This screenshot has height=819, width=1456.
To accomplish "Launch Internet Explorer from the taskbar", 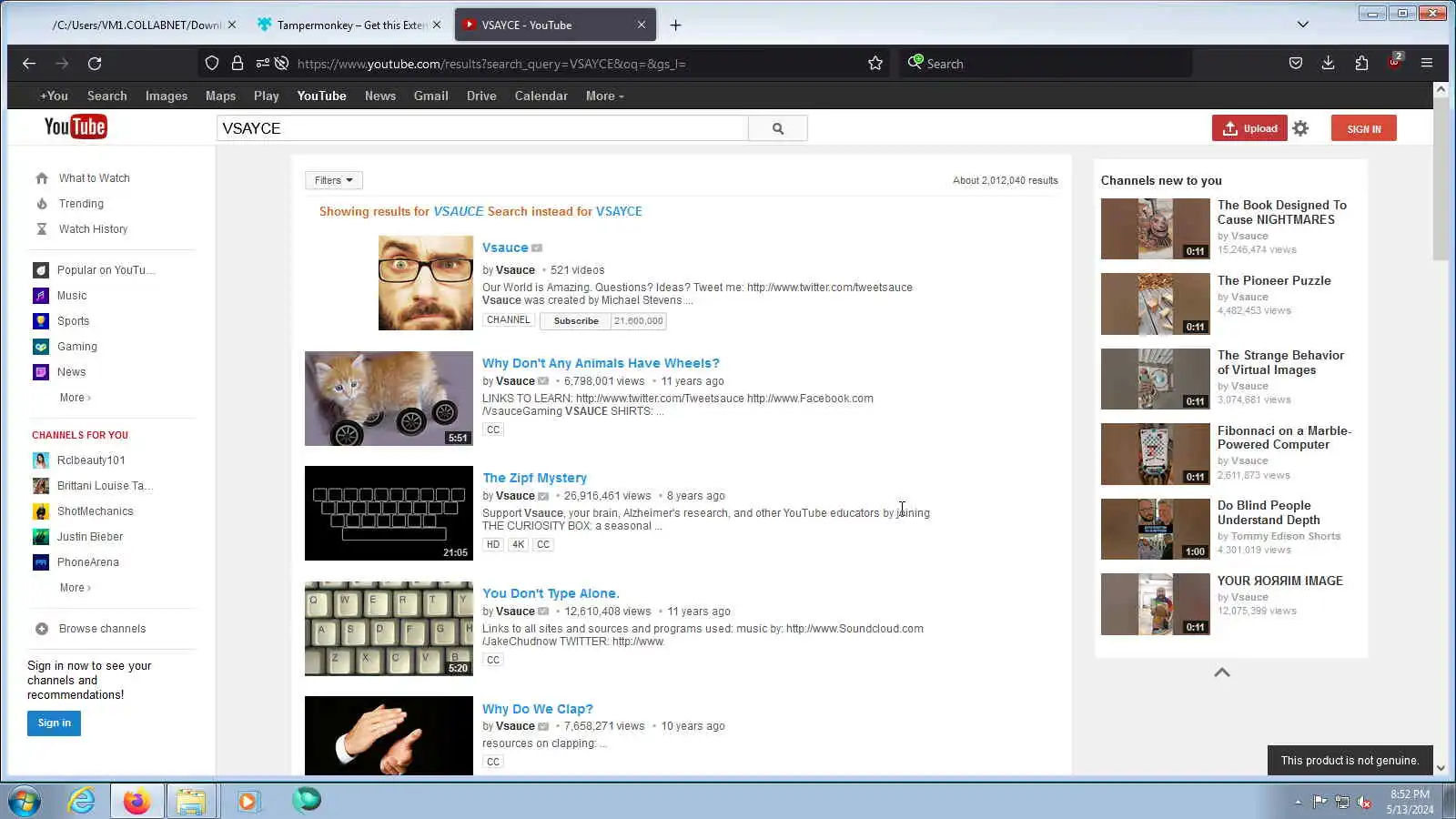I will pyautogui.click(x=82, y=801).
